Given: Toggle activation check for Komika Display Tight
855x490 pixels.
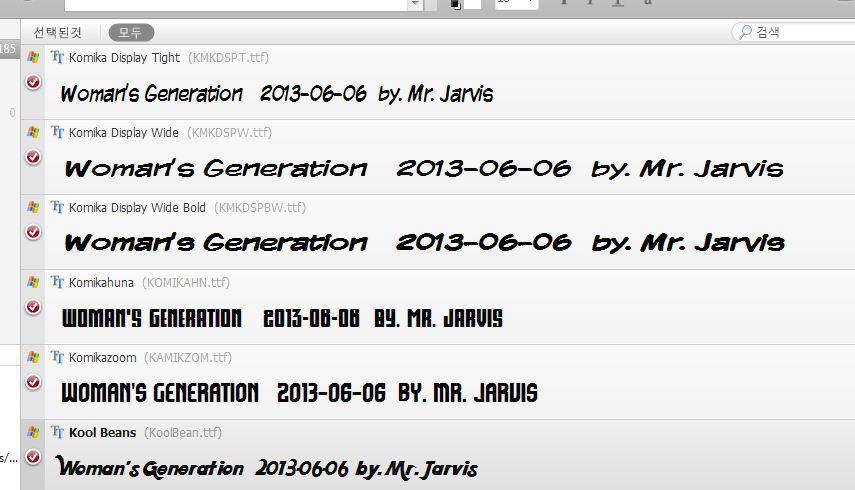Looking at the screenshot, I should 33,82.
